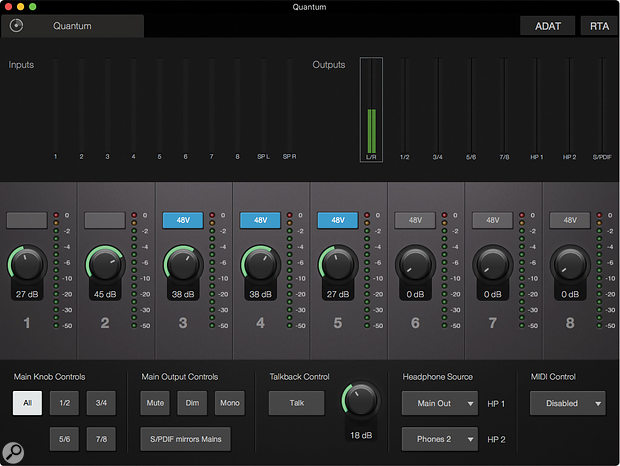Open the Quantum device tab
Image resolution: width=620 pixels, height=466 pixels.
tap(72, 26)
